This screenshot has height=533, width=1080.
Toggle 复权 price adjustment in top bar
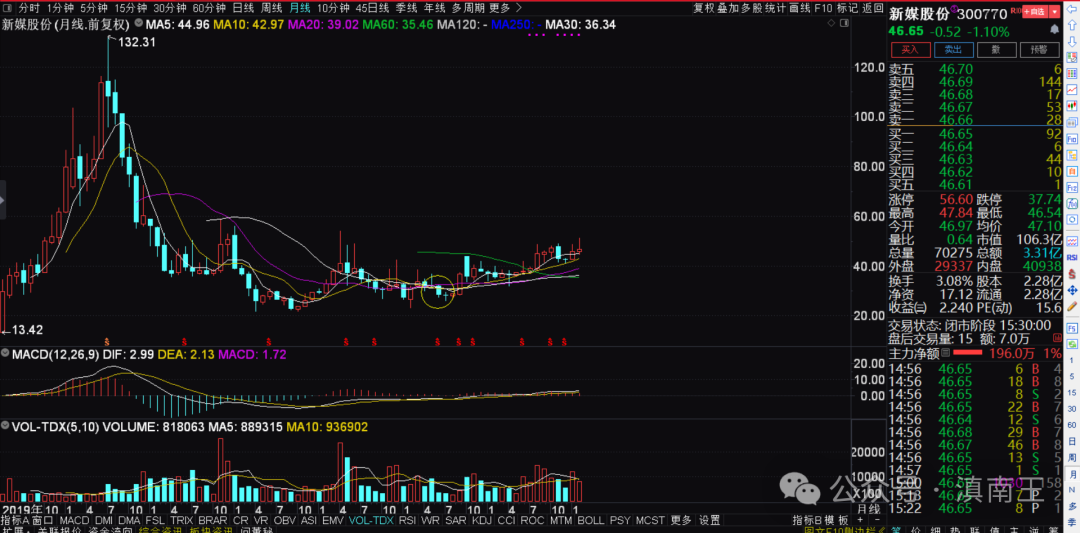pos(704,8)
